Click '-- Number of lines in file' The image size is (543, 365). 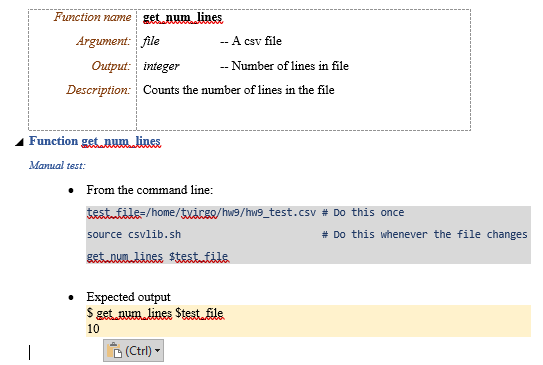click(x=284, y=65)
